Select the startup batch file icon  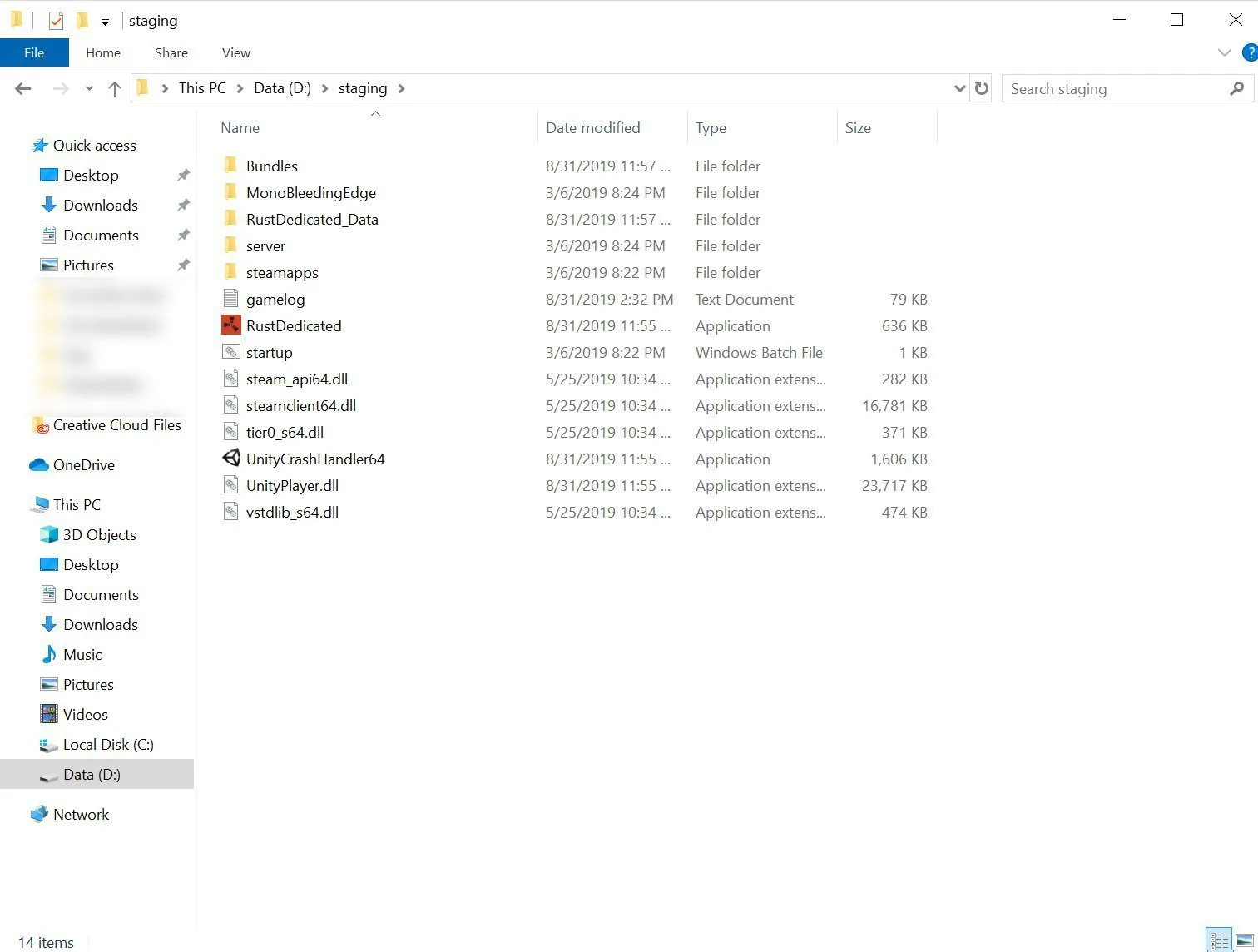[230, 352]
